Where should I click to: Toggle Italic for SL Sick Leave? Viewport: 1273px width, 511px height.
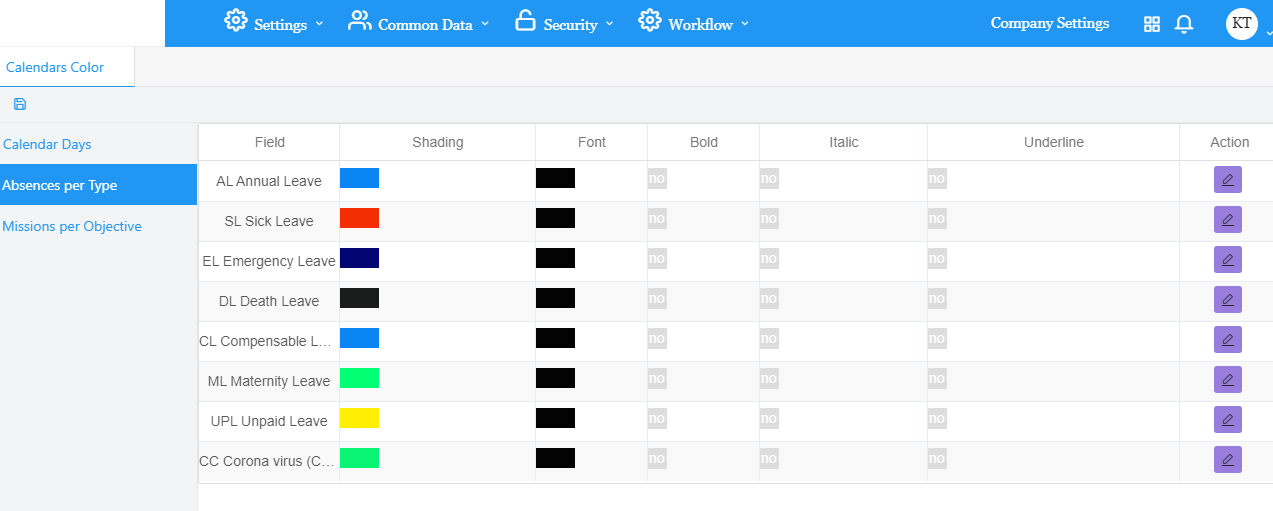pos(769,219)
